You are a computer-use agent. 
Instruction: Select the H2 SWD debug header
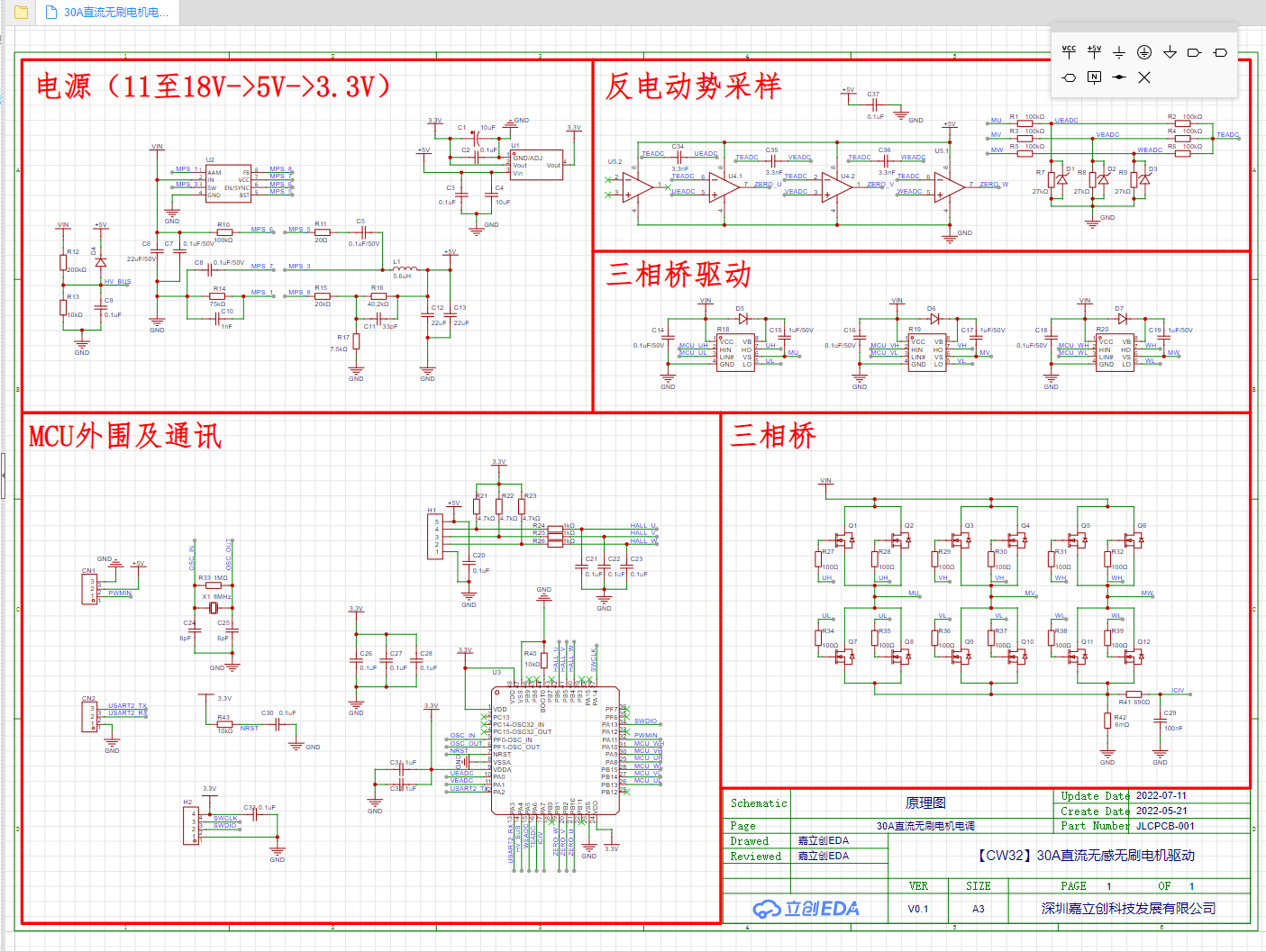click(190, 826)
